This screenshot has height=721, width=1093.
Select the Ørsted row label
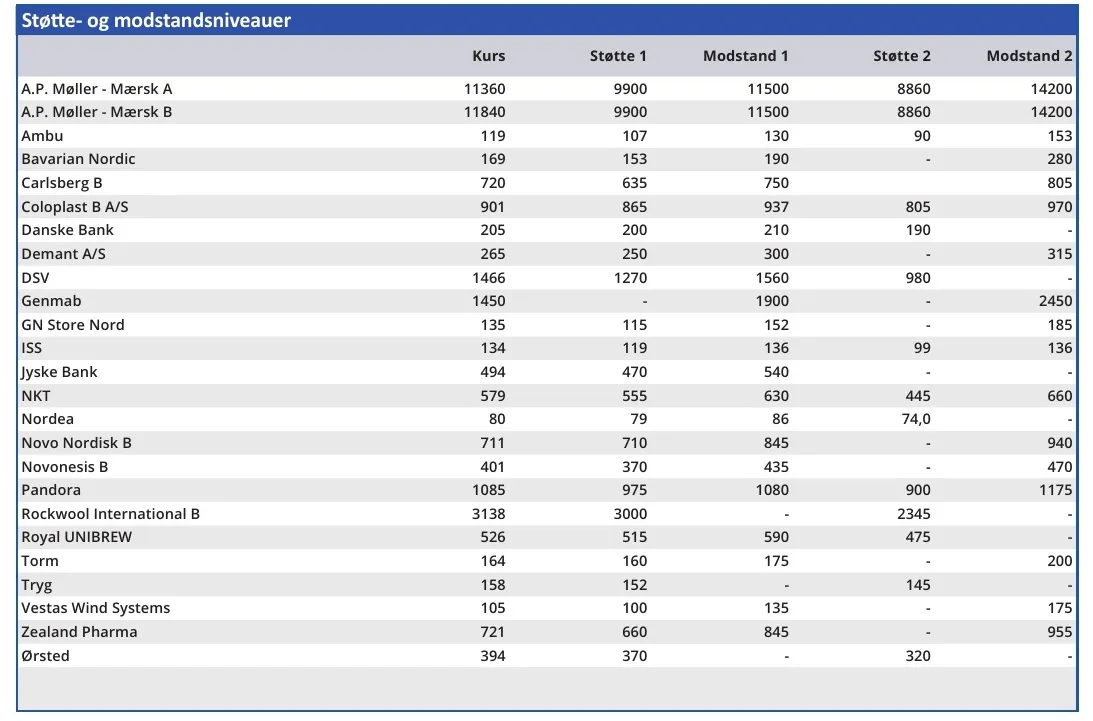(46, 656)
